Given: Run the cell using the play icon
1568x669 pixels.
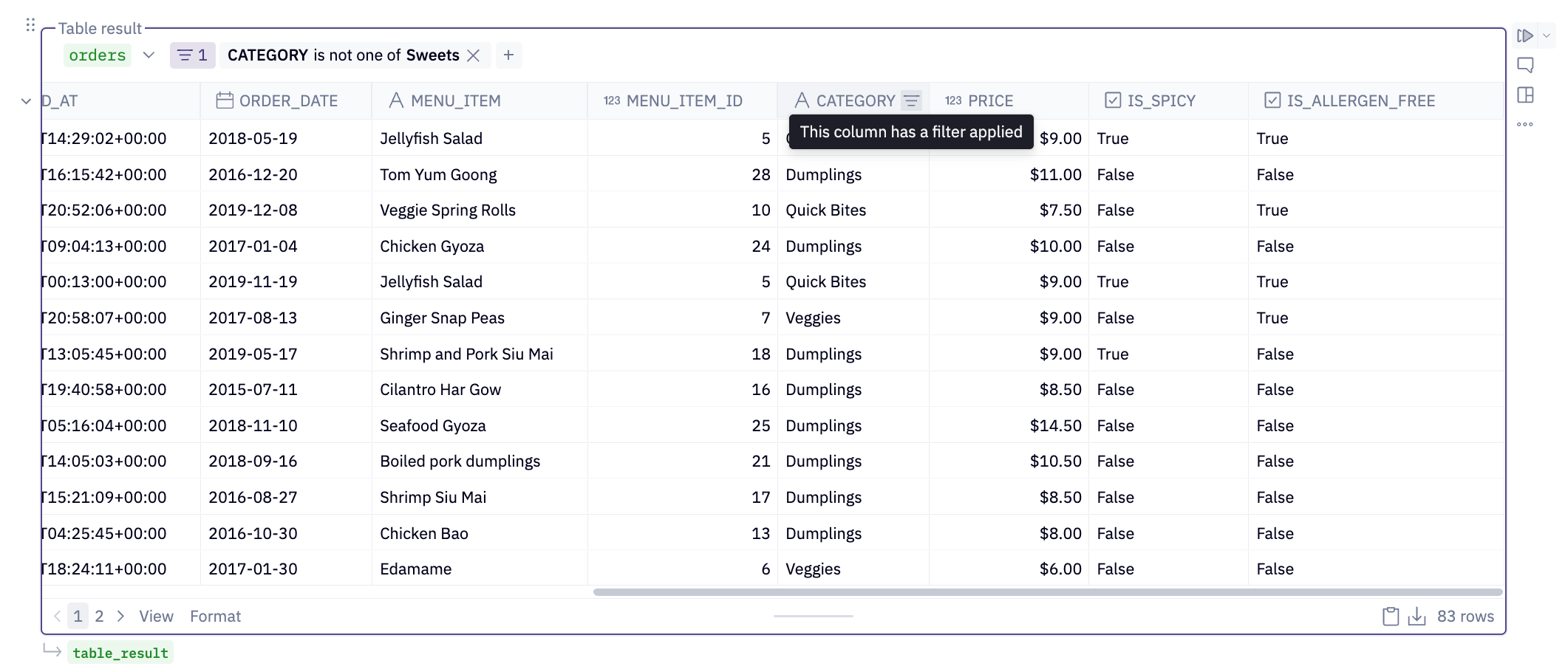Looking at the screenshot, I should (x=1524, y=35).
